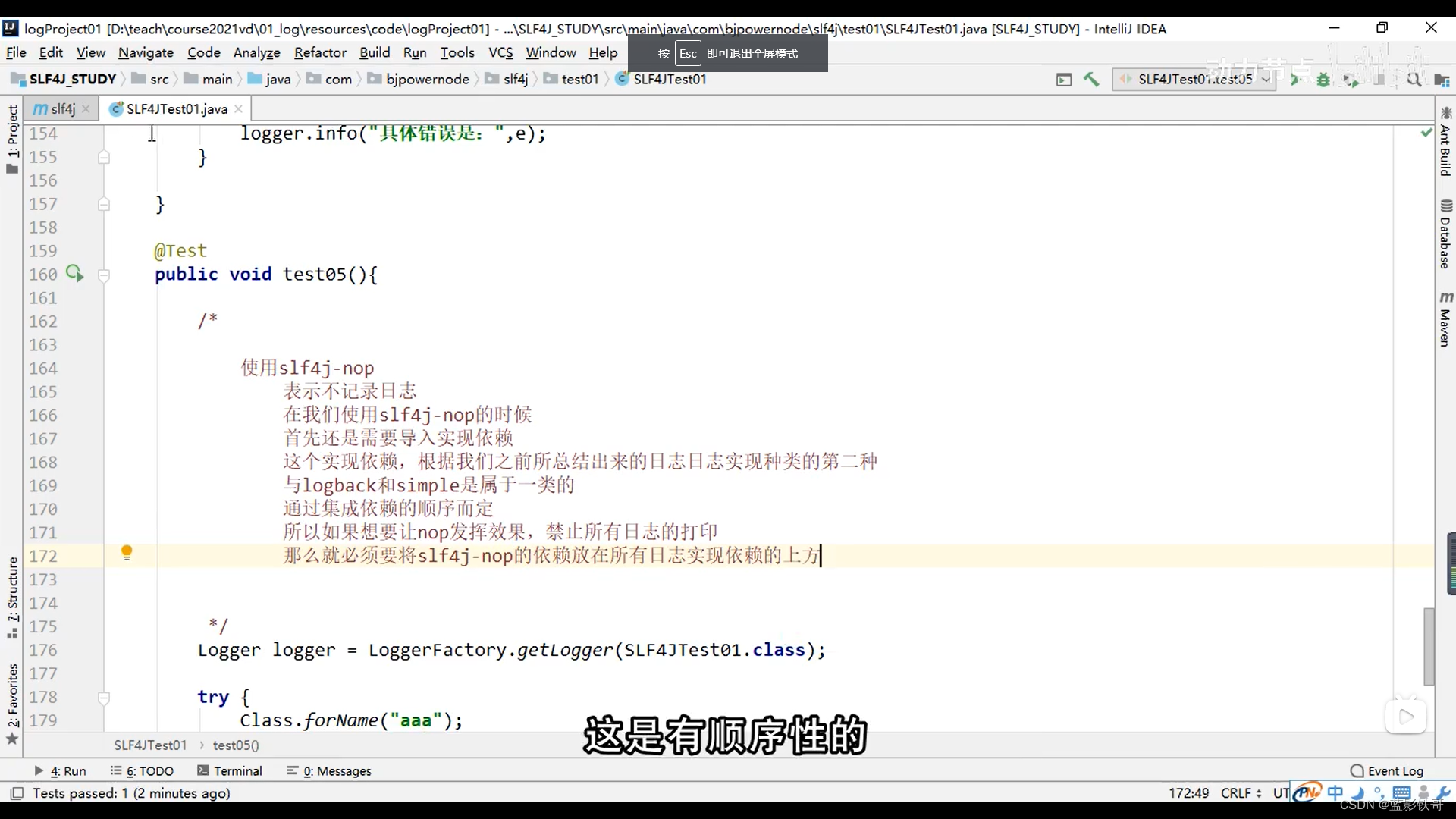Open the View menu
This screenshot has width=1456, height=819.
pos(90,52)
